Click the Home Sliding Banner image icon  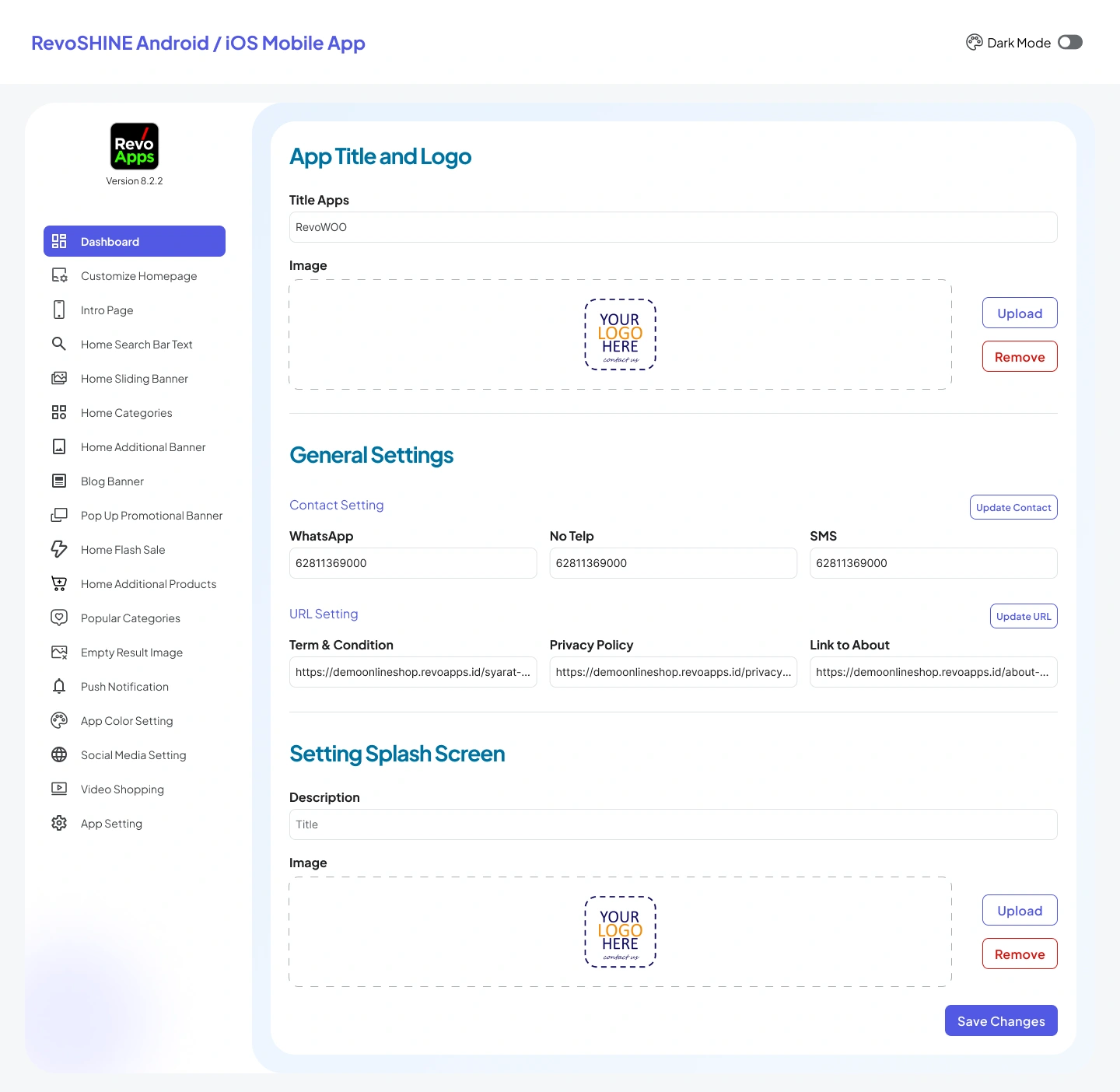coord(59,378)
